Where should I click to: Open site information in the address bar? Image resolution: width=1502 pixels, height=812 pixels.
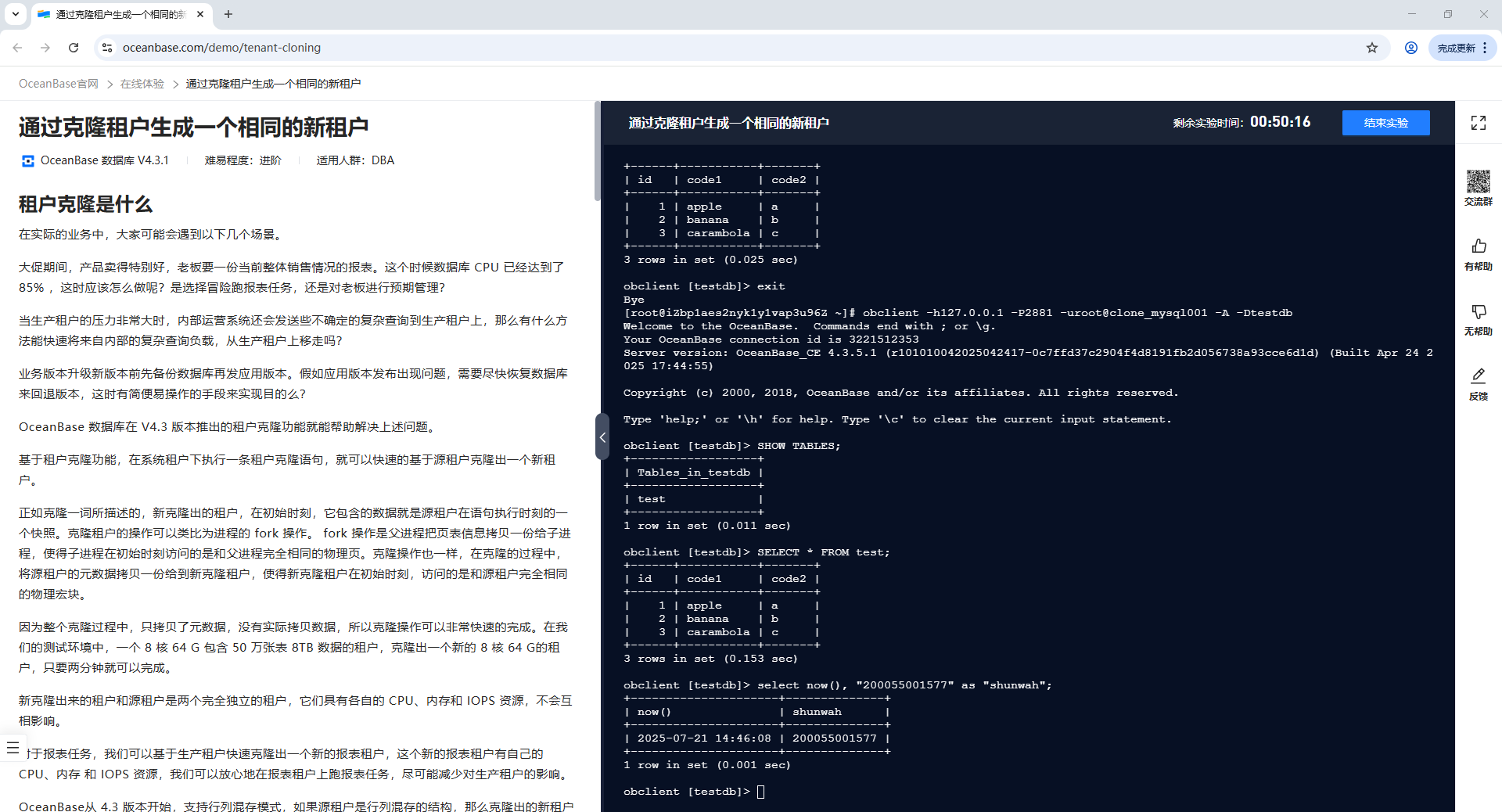pos(106,48)
